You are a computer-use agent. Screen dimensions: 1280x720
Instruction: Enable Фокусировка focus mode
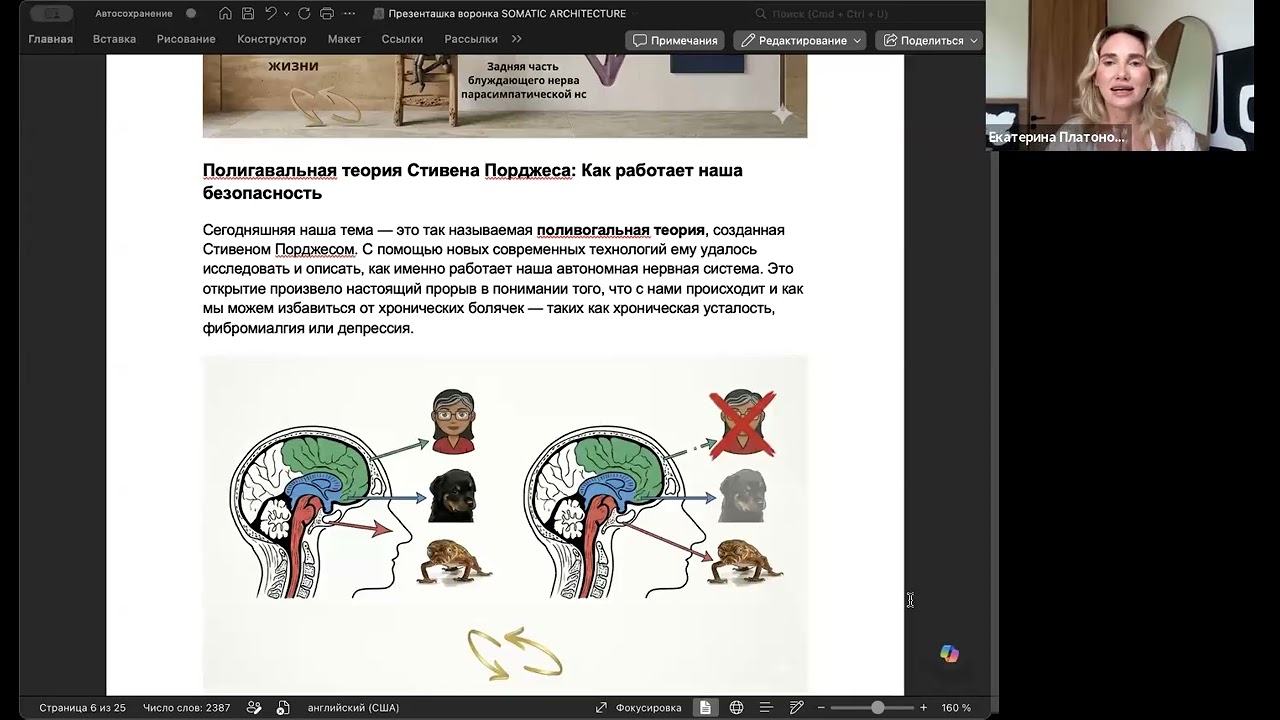[638, 707]
